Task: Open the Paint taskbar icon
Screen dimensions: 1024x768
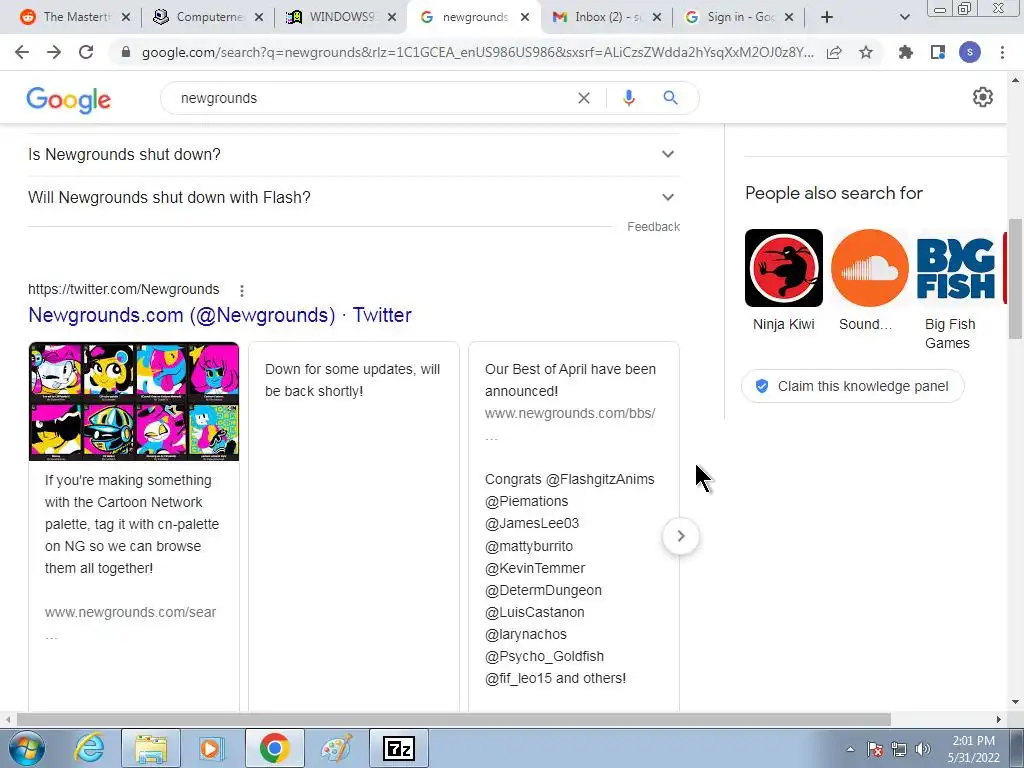Action: click(x=337, y=748)
